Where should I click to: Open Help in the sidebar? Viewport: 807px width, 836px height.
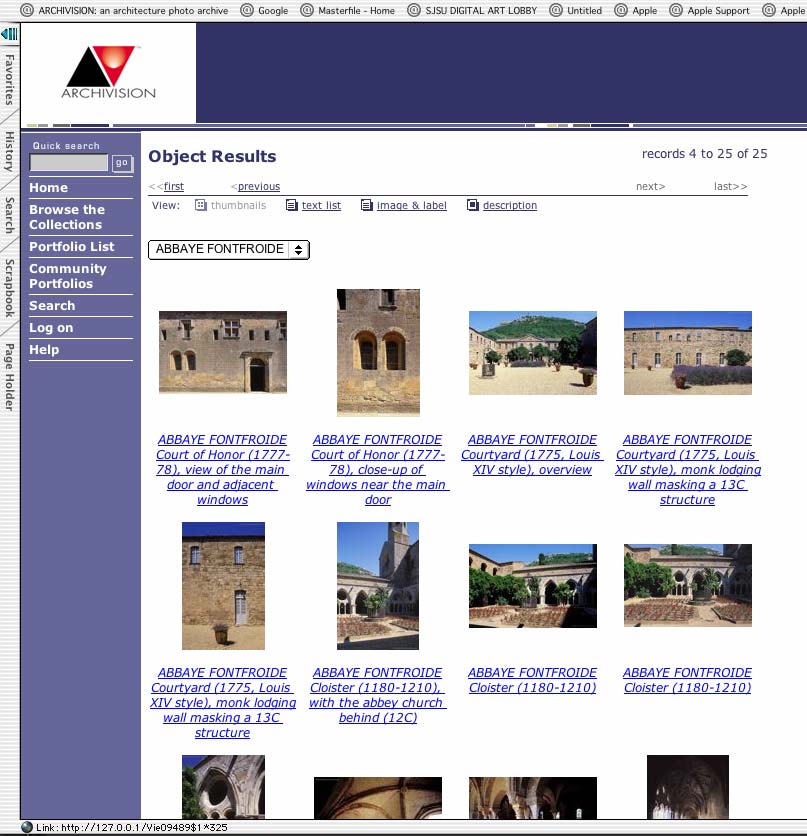[44, 350]
